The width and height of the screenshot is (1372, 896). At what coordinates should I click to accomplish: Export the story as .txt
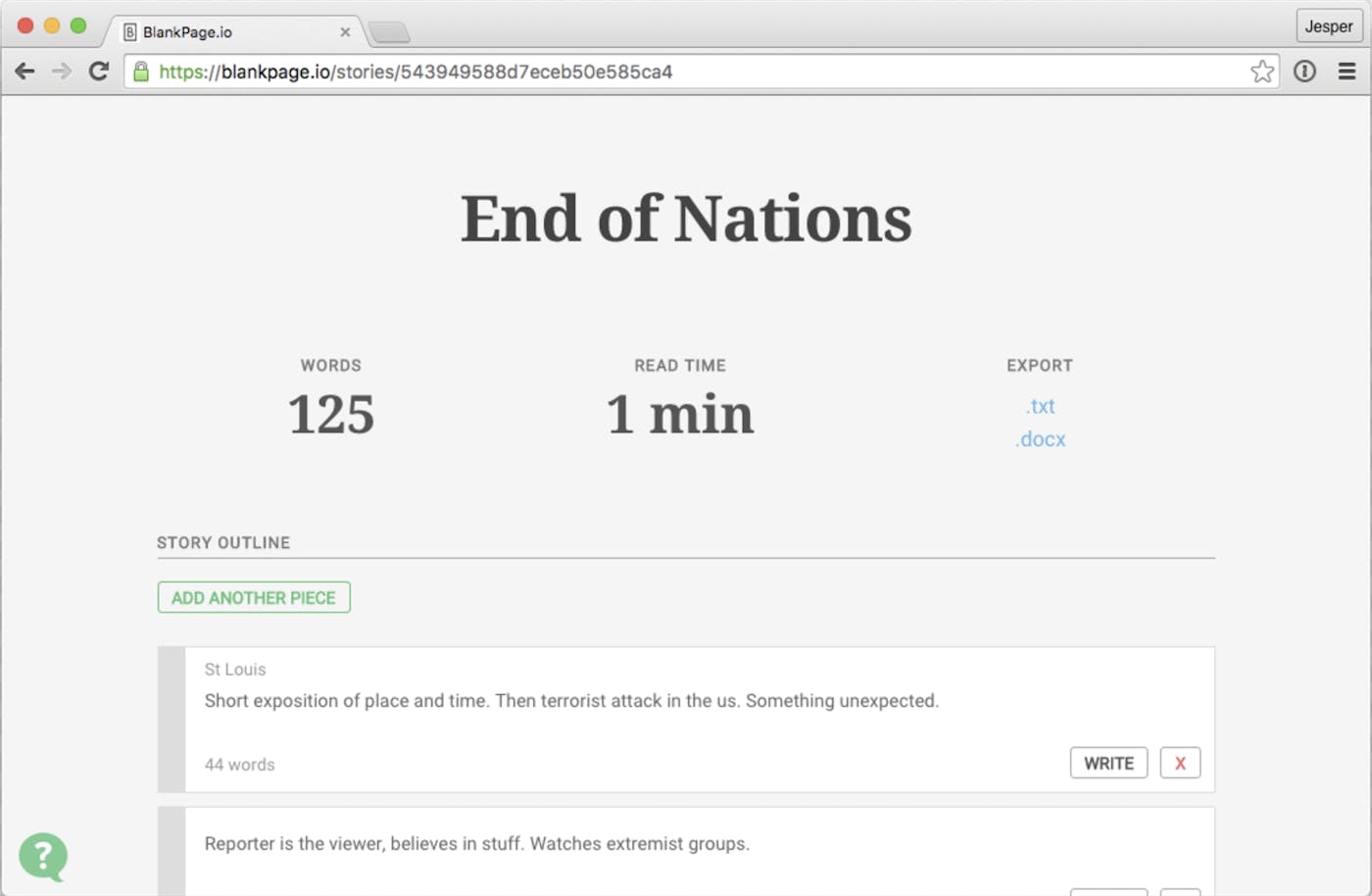click(1040, 406)
